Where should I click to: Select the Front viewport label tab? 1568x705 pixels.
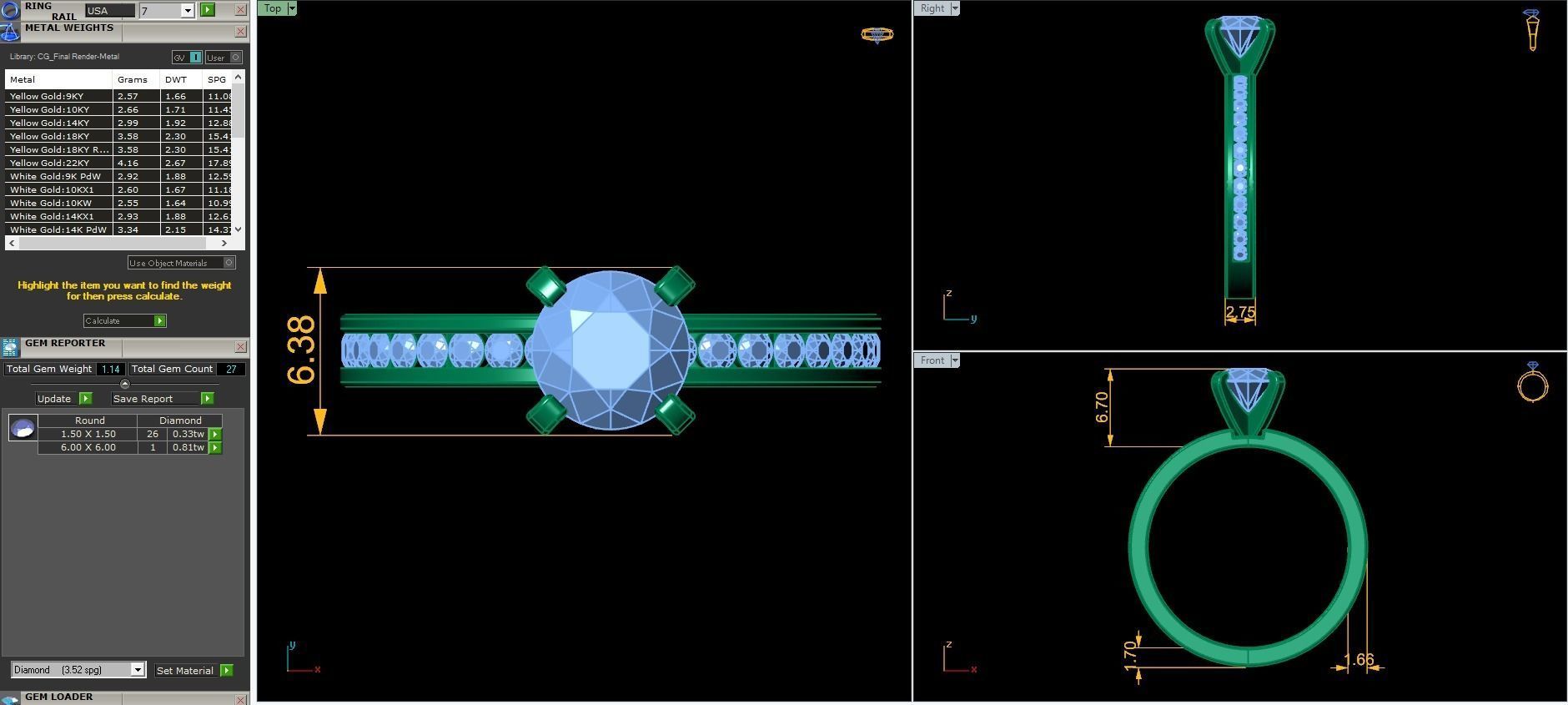pyautogui.click(x=932, y=360)
